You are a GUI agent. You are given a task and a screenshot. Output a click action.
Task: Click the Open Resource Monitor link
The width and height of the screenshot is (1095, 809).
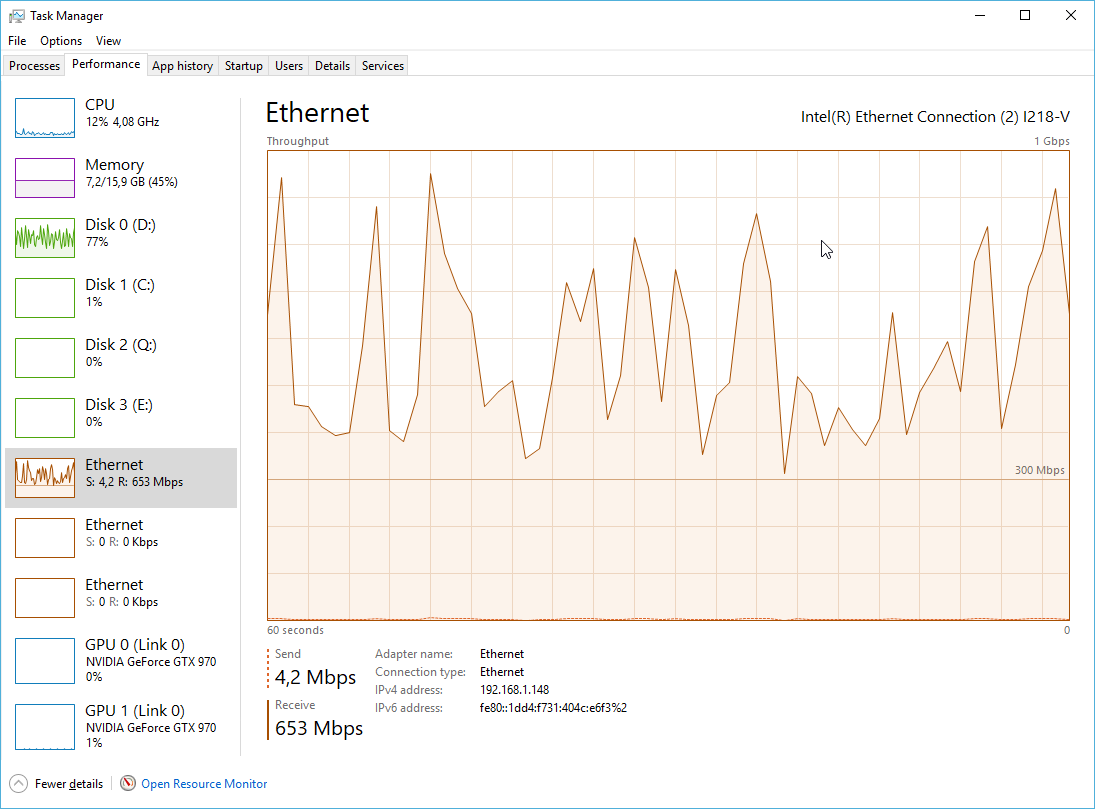pos(204,784)
